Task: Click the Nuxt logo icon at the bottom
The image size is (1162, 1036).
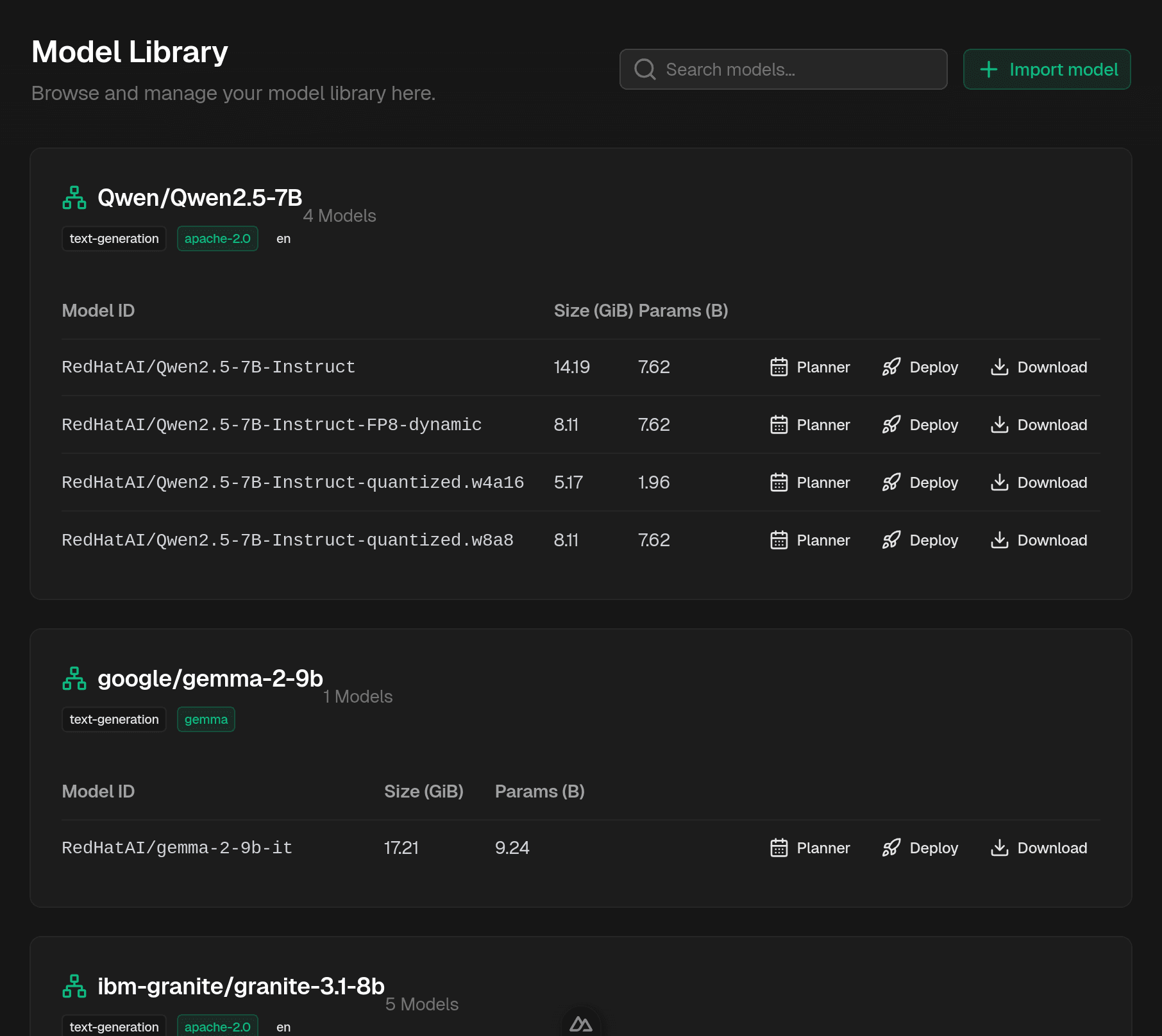Action: pyautogui.click(x=581, y=1024)
